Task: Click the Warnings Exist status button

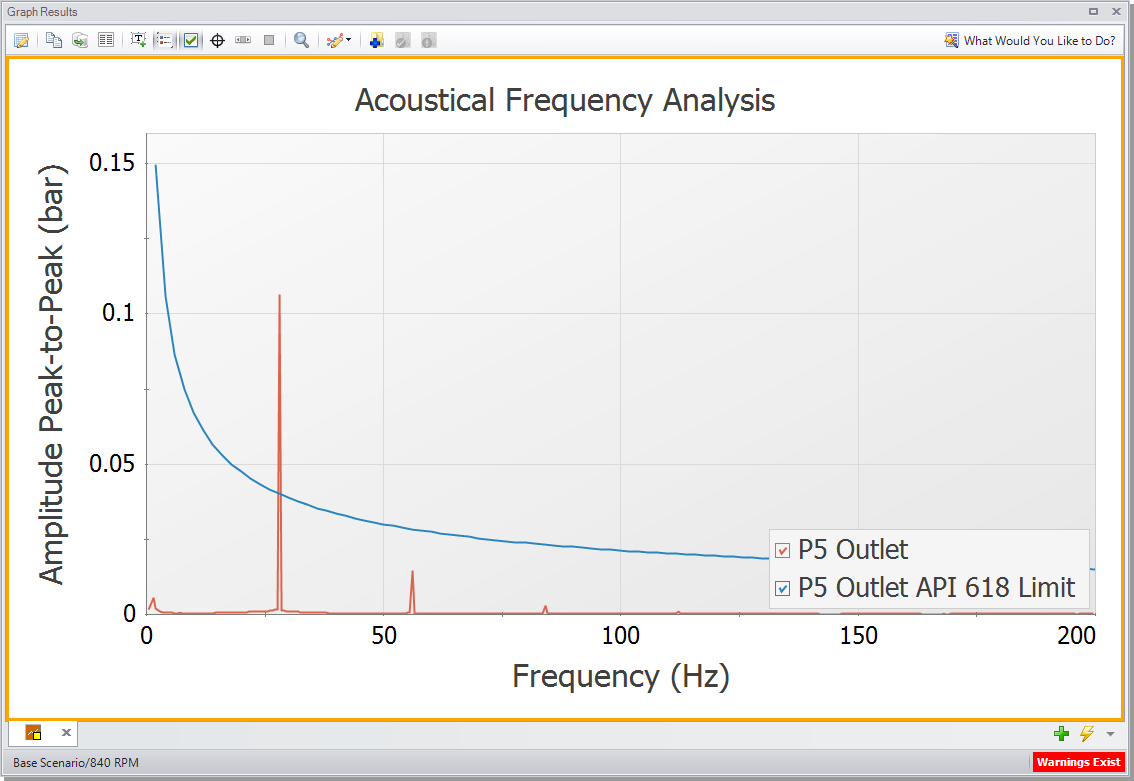Action: 1080,762
